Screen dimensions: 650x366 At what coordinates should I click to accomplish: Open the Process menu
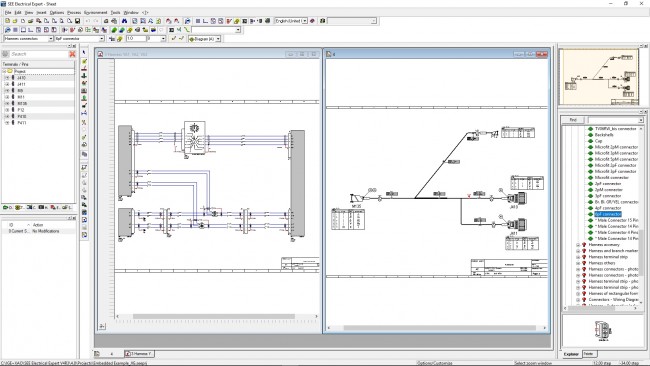(74, 12)
